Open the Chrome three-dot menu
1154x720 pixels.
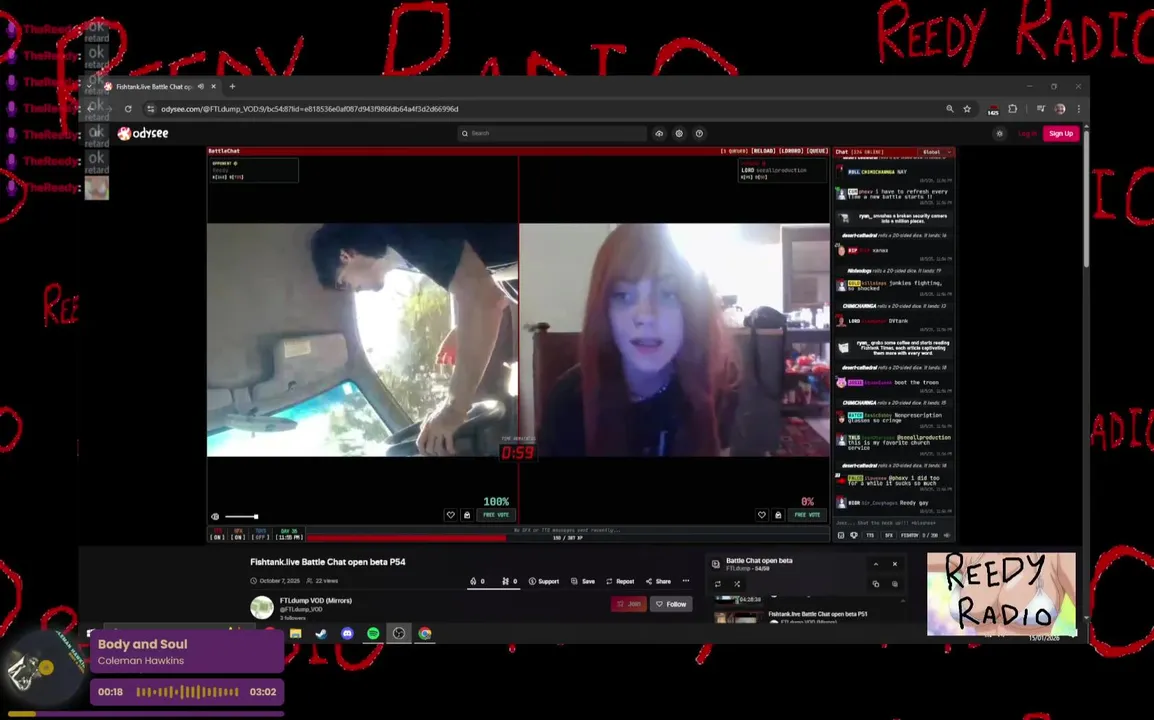[1079, 109]
